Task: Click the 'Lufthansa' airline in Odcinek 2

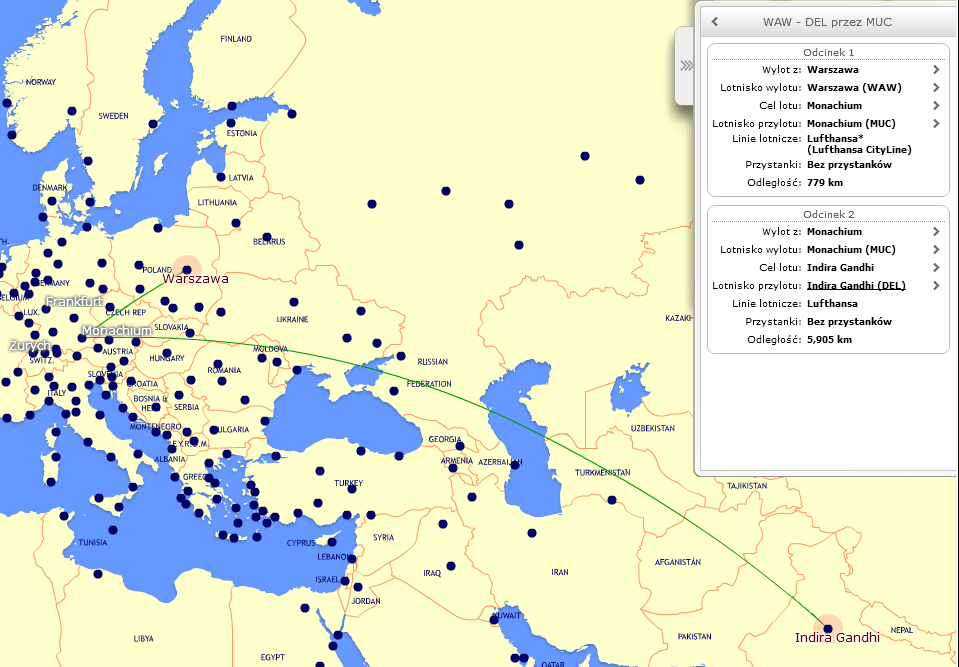Action: coord(832,304)
